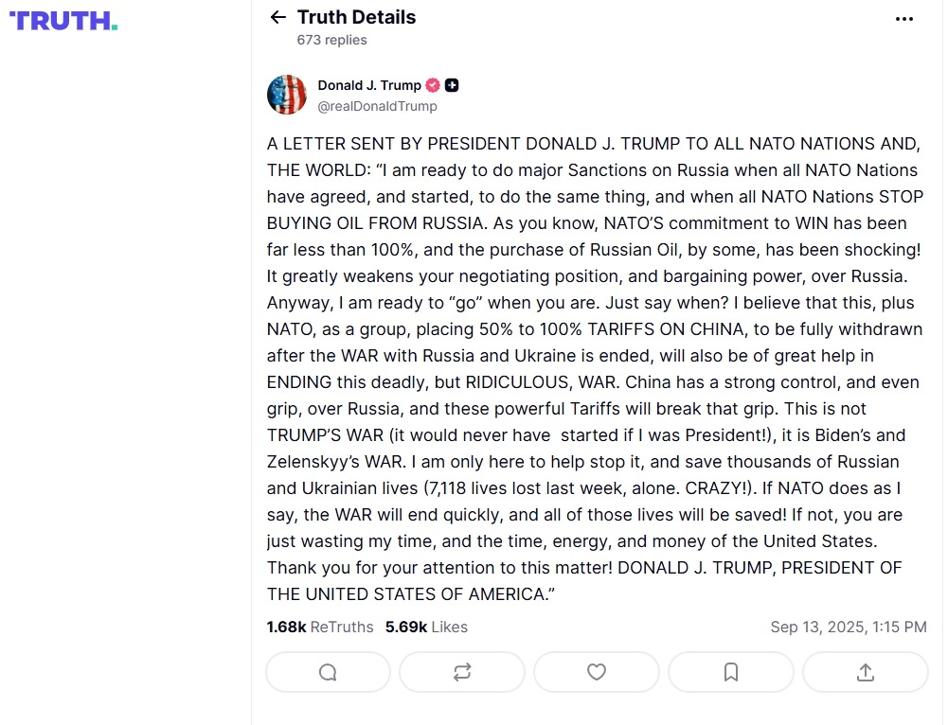The height and width of the screenshot is (725, 948).
Task: Click the black plus badge beside the name
Action: pyautogui.click(x=452, y=85)
